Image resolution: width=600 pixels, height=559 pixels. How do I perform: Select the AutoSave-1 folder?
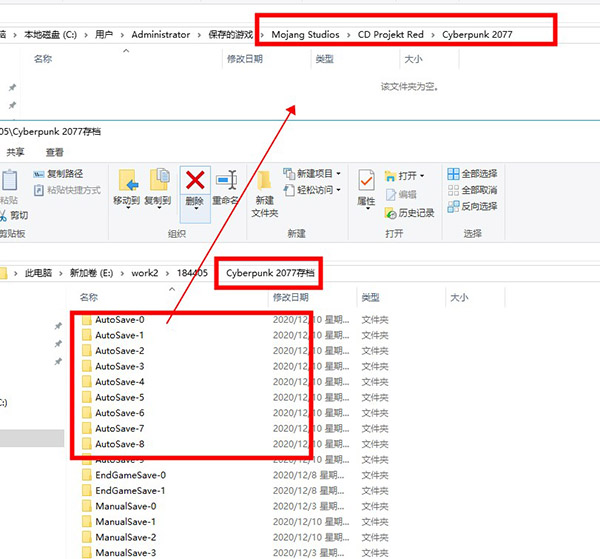click(x=120, y=336)
